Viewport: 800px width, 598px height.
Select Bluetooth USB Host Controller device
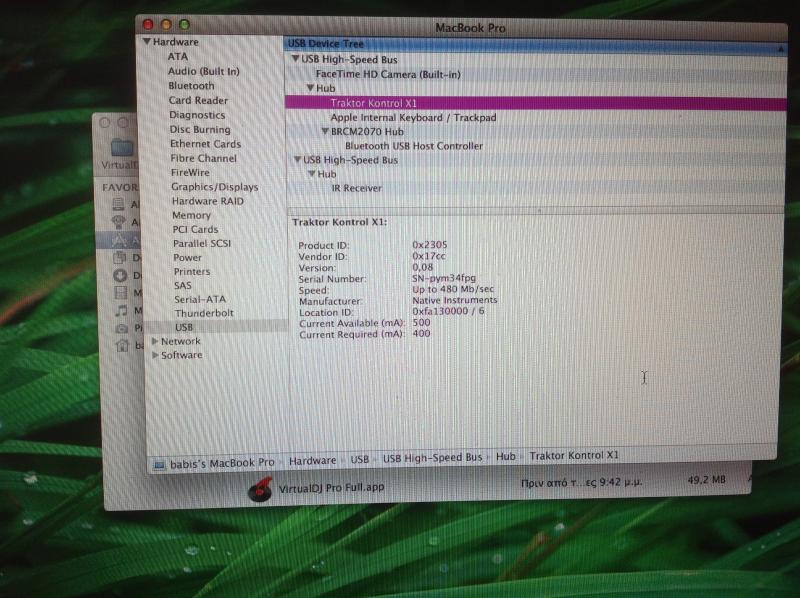[x=414, y=146]
